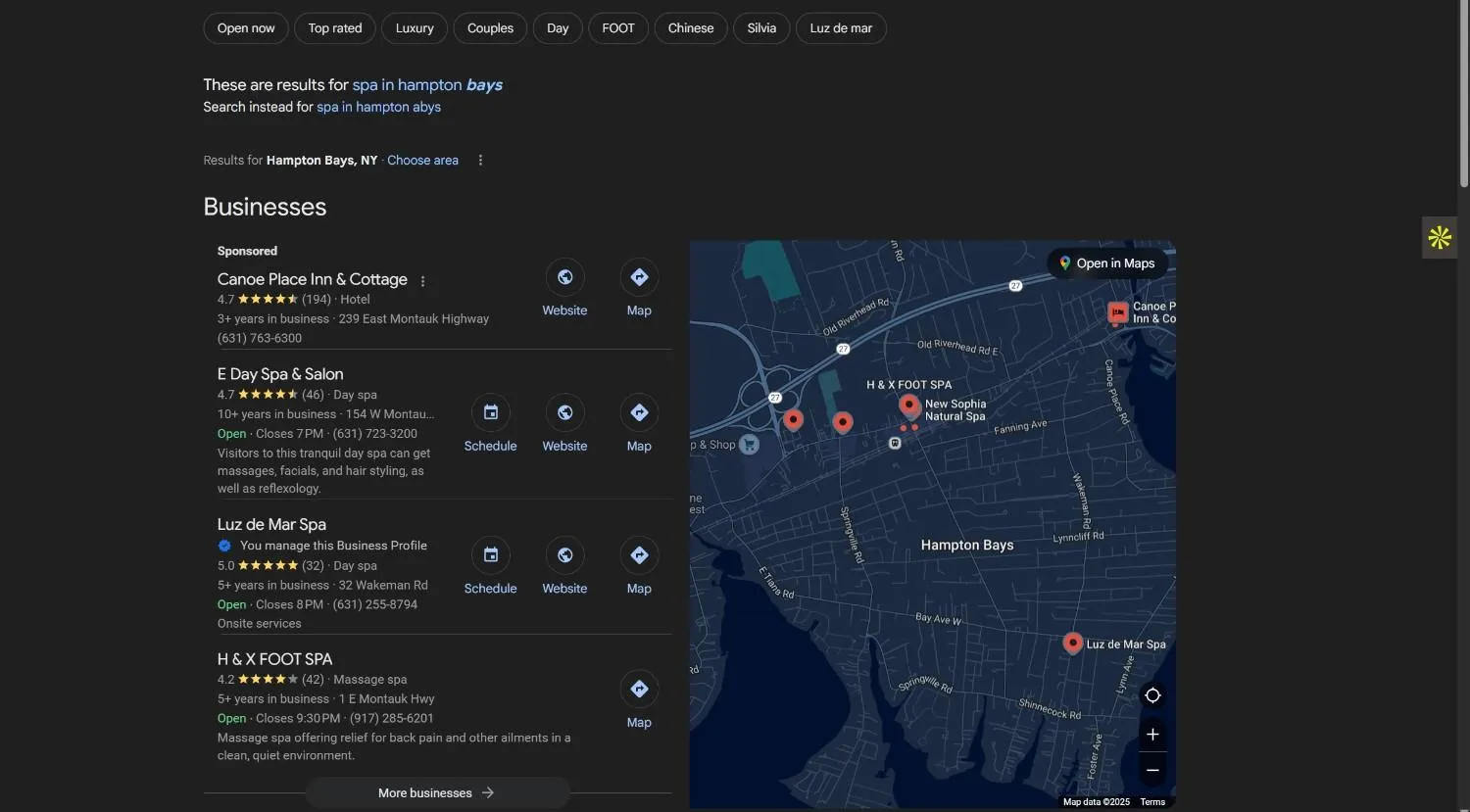
Task: Click the verified badge on Luz de Mar Spa
Action: [224, 546]
